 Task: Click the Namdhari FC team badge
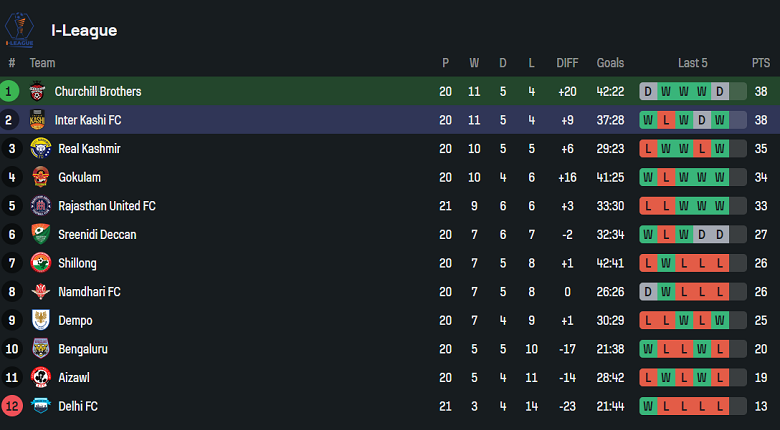[40, 292]
